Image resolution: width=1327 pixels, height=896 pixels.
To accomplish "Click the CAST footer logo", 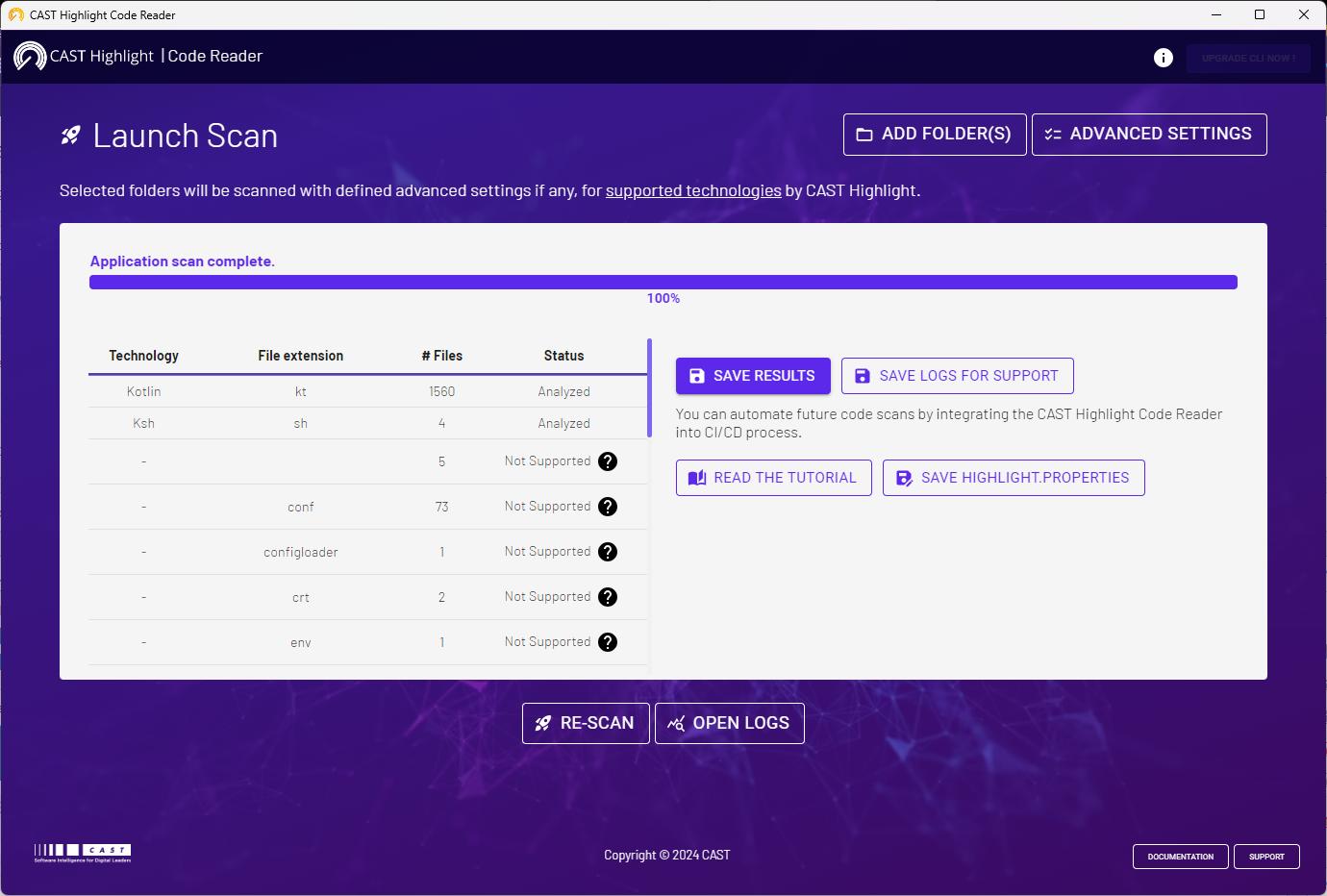I will click(83, 853).
